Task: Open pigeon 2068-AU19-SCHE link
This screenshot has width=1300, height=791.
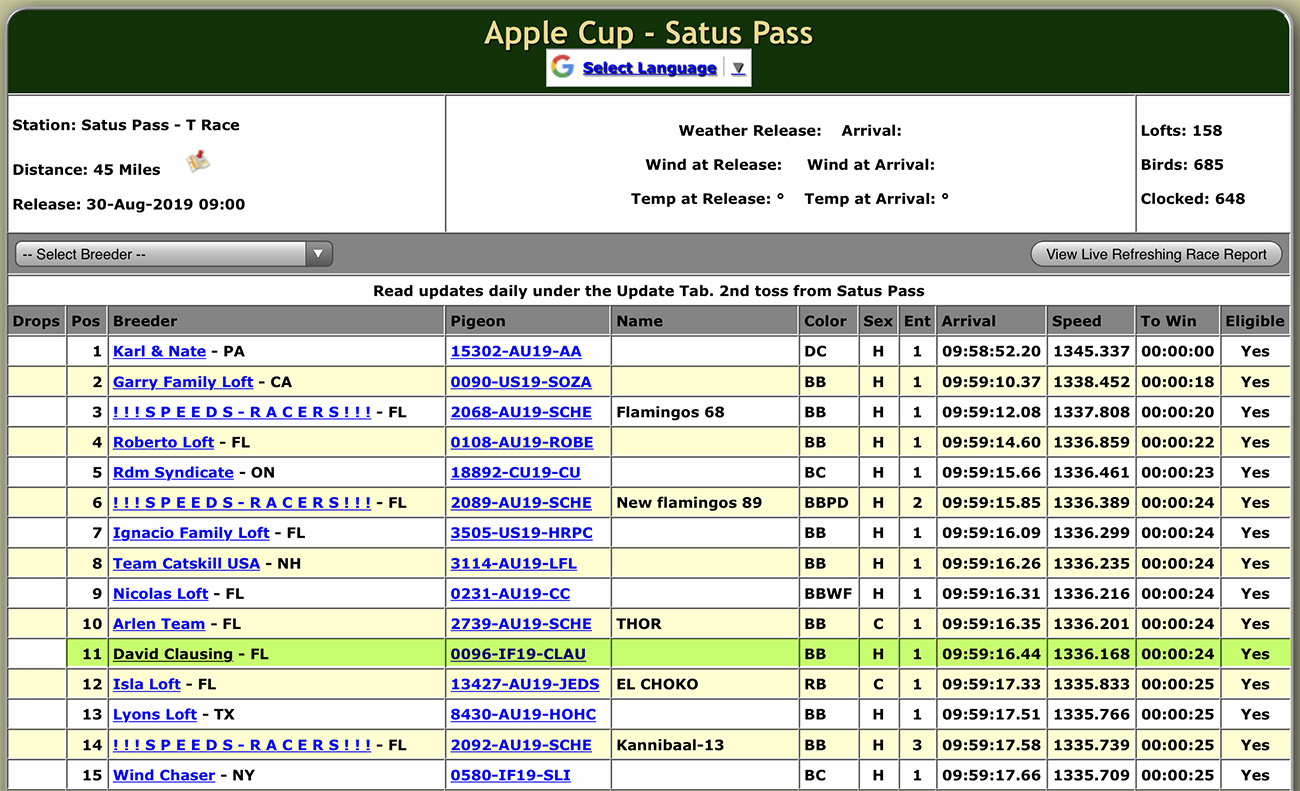Action: click(x=521, y=412)
